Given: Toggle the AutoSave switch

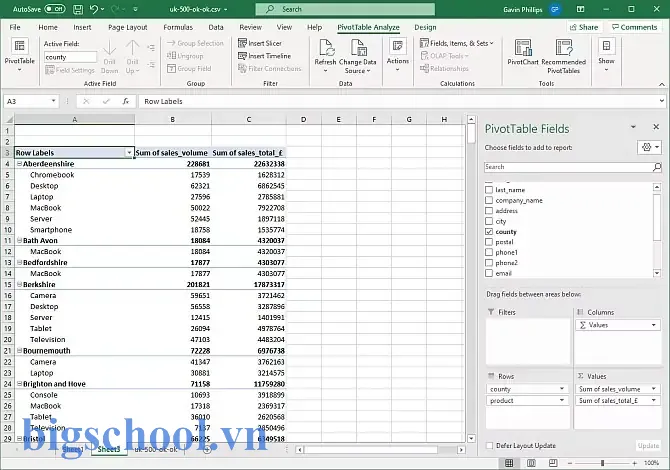Looking at the screenshot, I should [x=55, y=9].
